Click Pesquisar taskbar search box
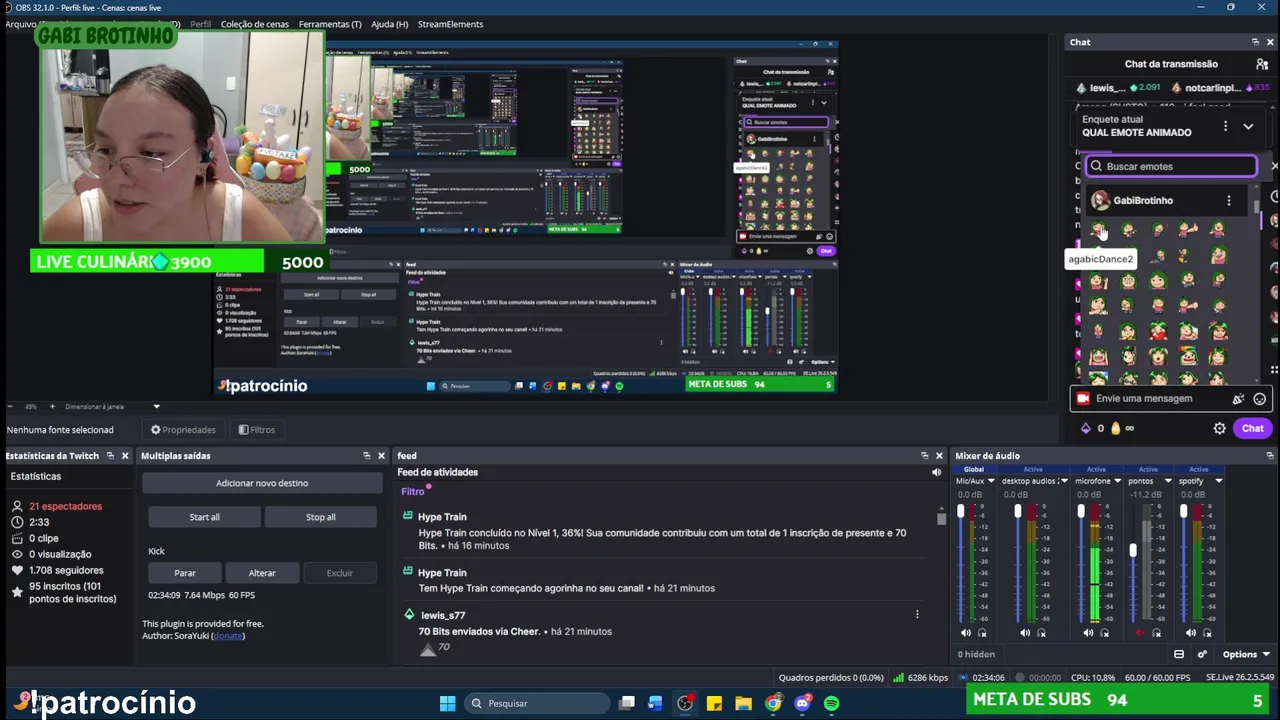This screenshot has height=720, width=1280. tap(538, 703)
